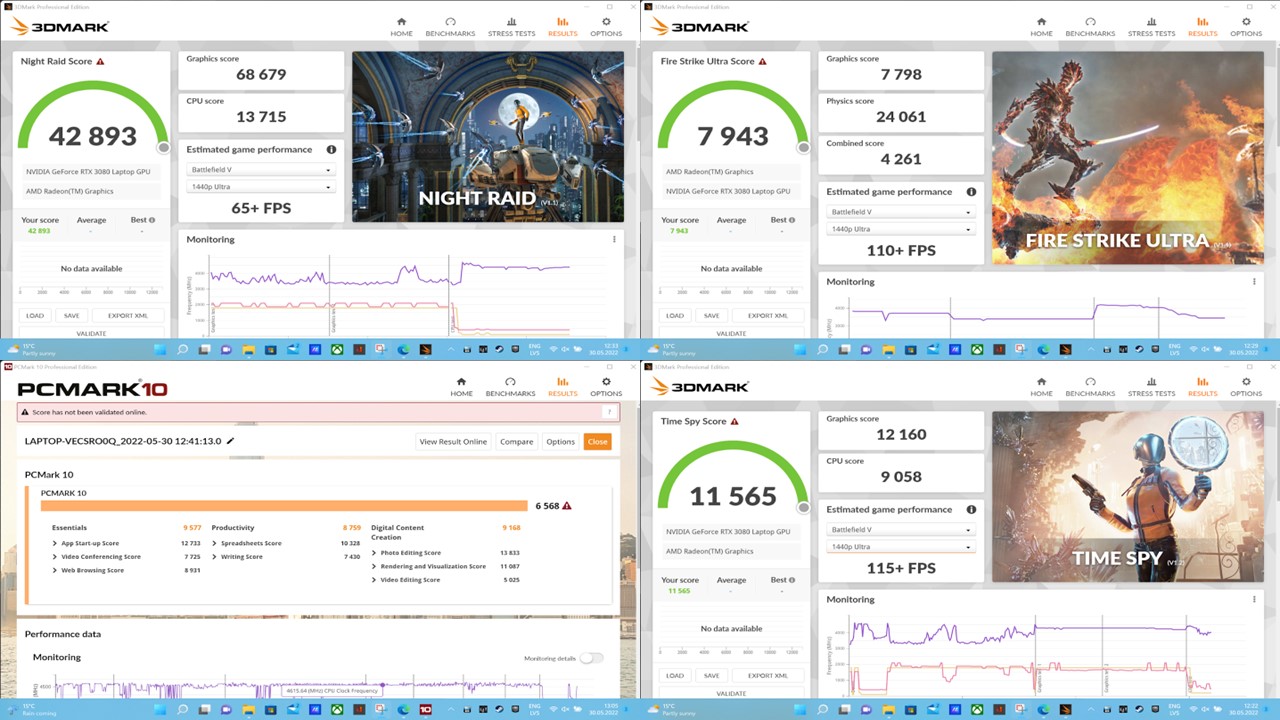Click the Compare button in PCMark 10
Viewport: 1280px width, 720px height.
click(516, 442)
